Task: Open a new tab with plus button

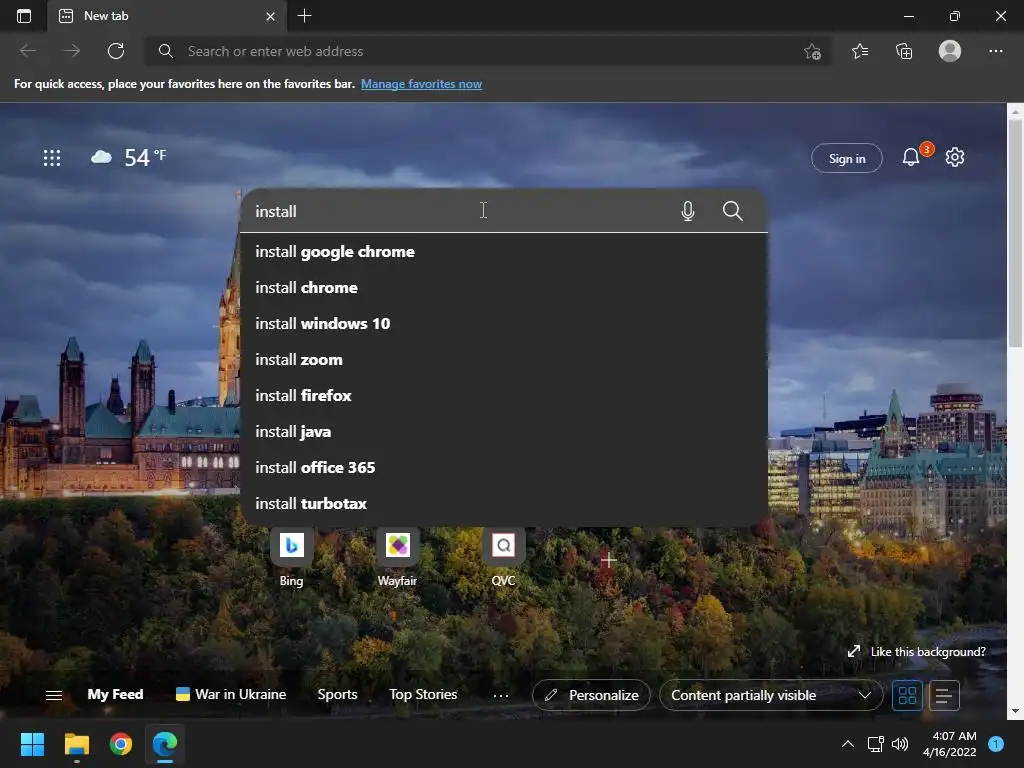Action: click(x=304, y=16)
